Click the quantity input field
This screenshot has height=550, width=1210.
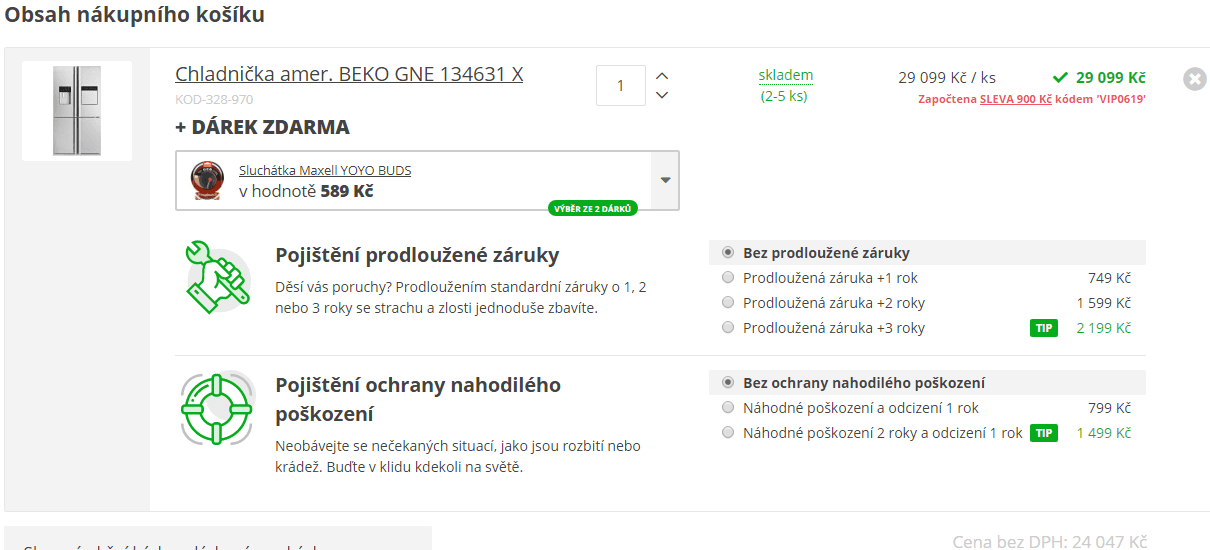pos(620,85)
